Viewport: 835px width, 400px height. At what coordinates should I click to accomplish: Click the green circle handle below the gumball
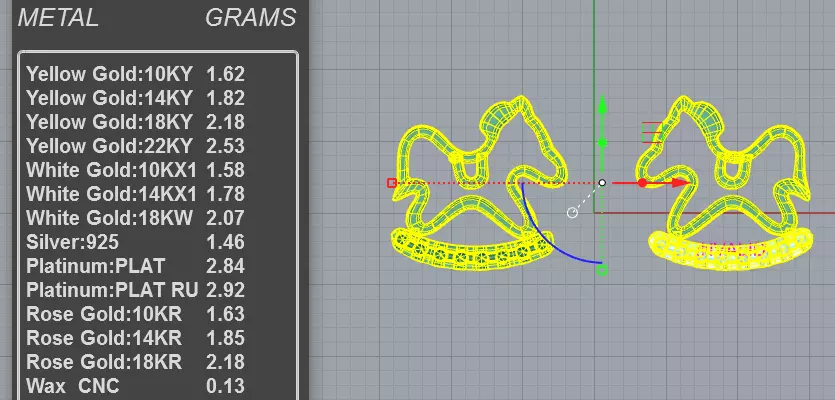(x=602, y=271)
